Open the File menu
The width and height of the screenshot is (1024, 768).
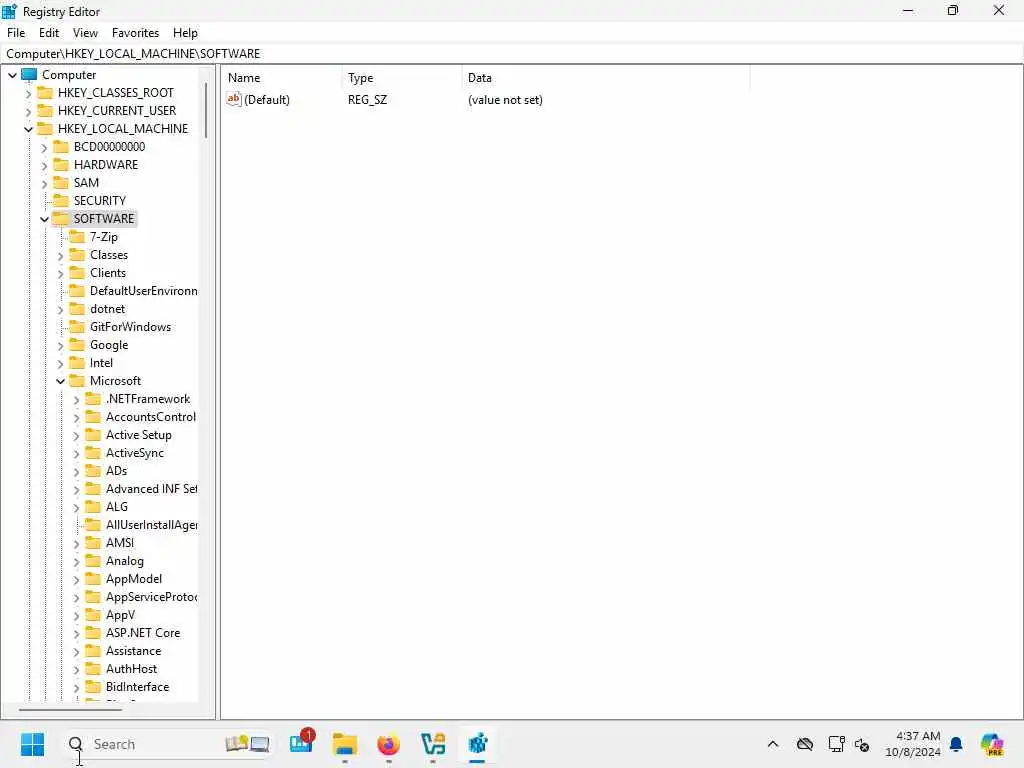(16, 33)
